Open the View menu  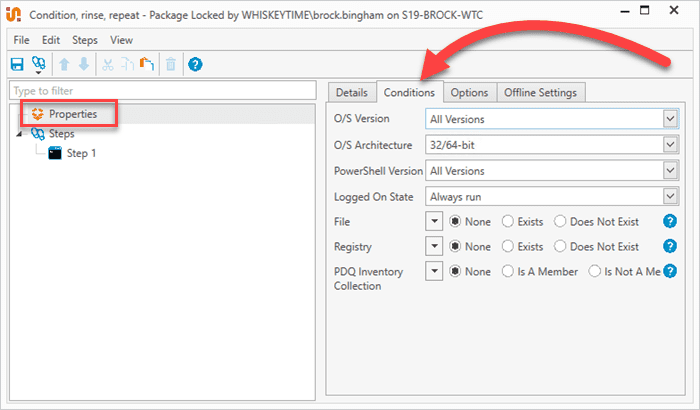click(x=121, y=40)
